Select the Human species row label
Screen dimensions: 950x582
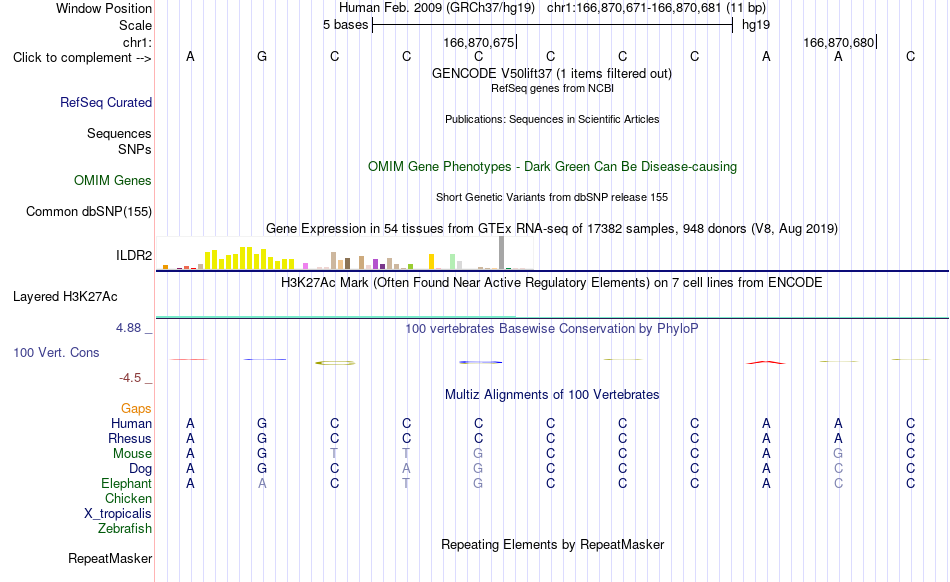point(131,423)
